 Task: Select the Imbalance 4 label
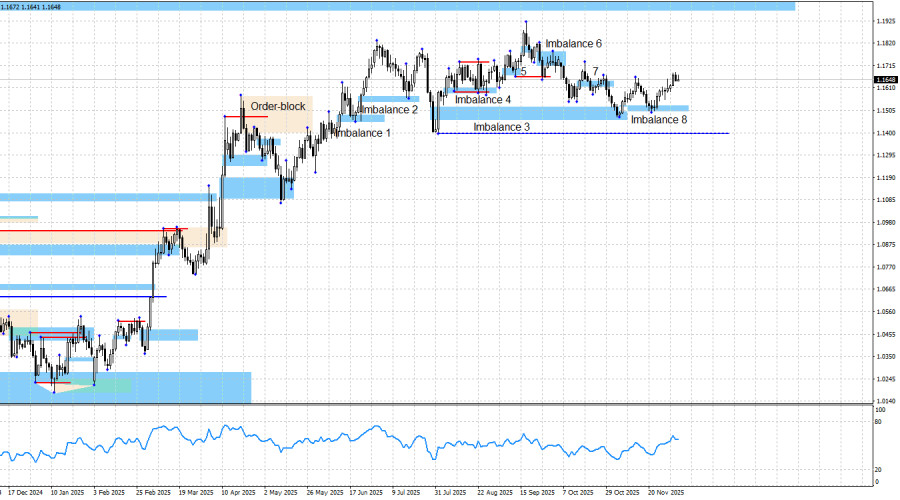(x=483, y=100)
